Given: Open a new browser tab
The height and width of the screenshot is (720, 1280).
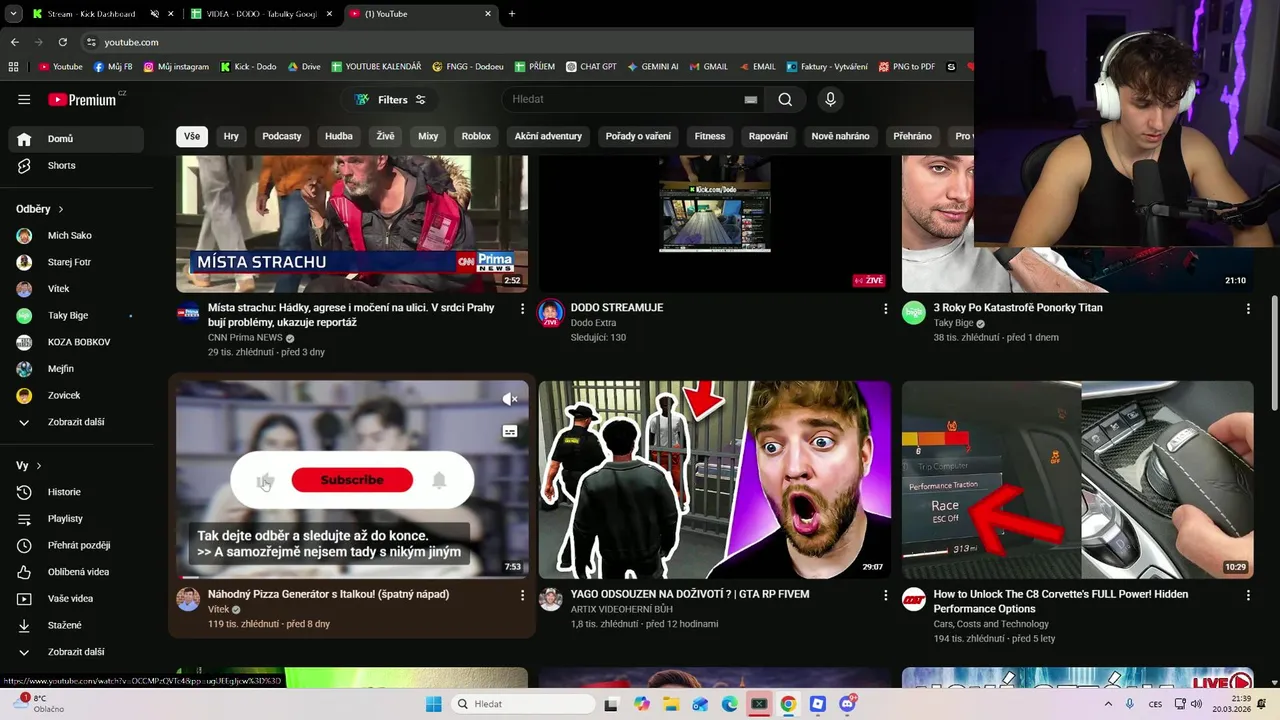Looking at the screenshot, I should tap(512, 14).
